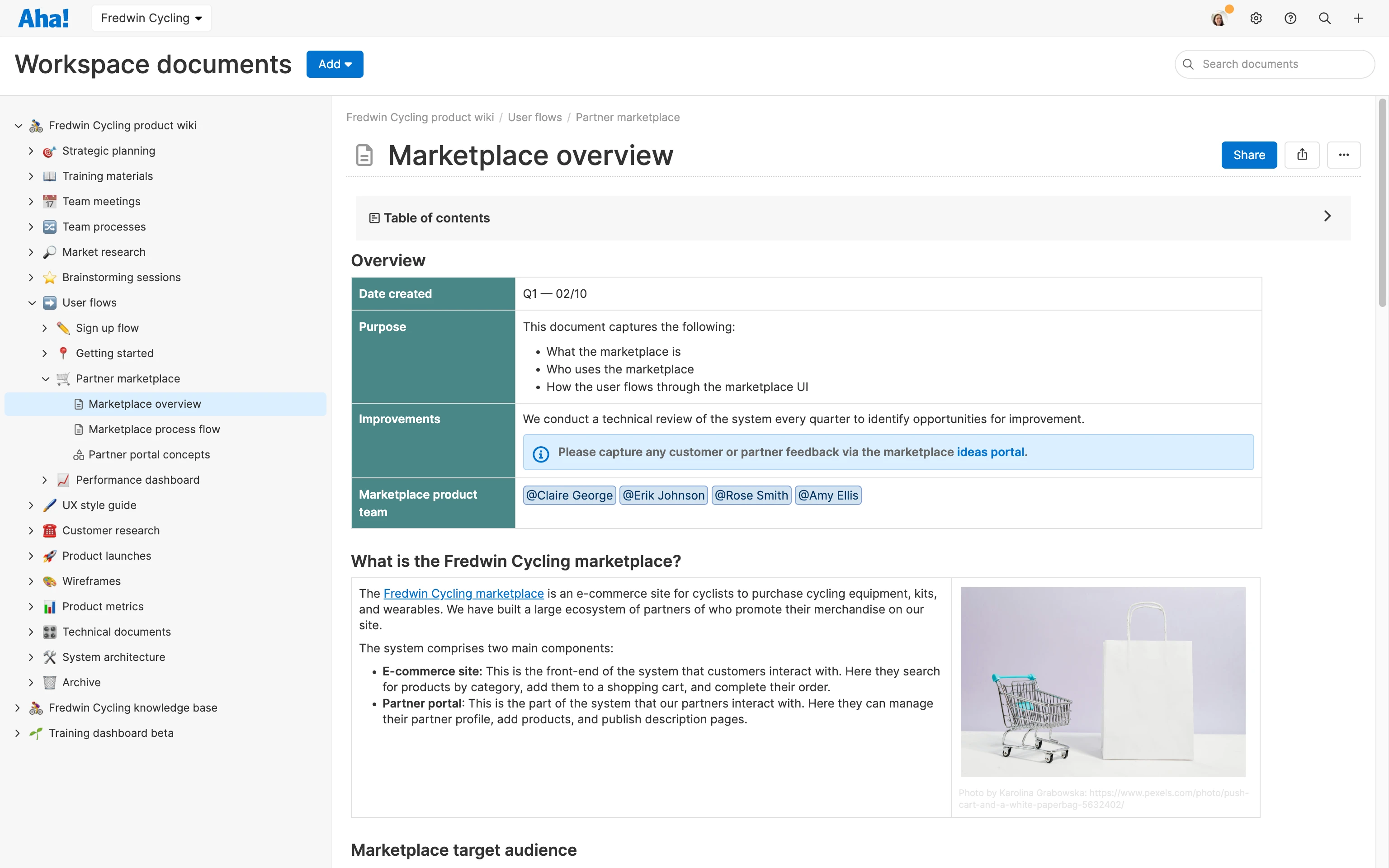Viewport: 1389px width, 868px height.
Task: Open the more options ellipsis menu
Action: [1344, 155]
